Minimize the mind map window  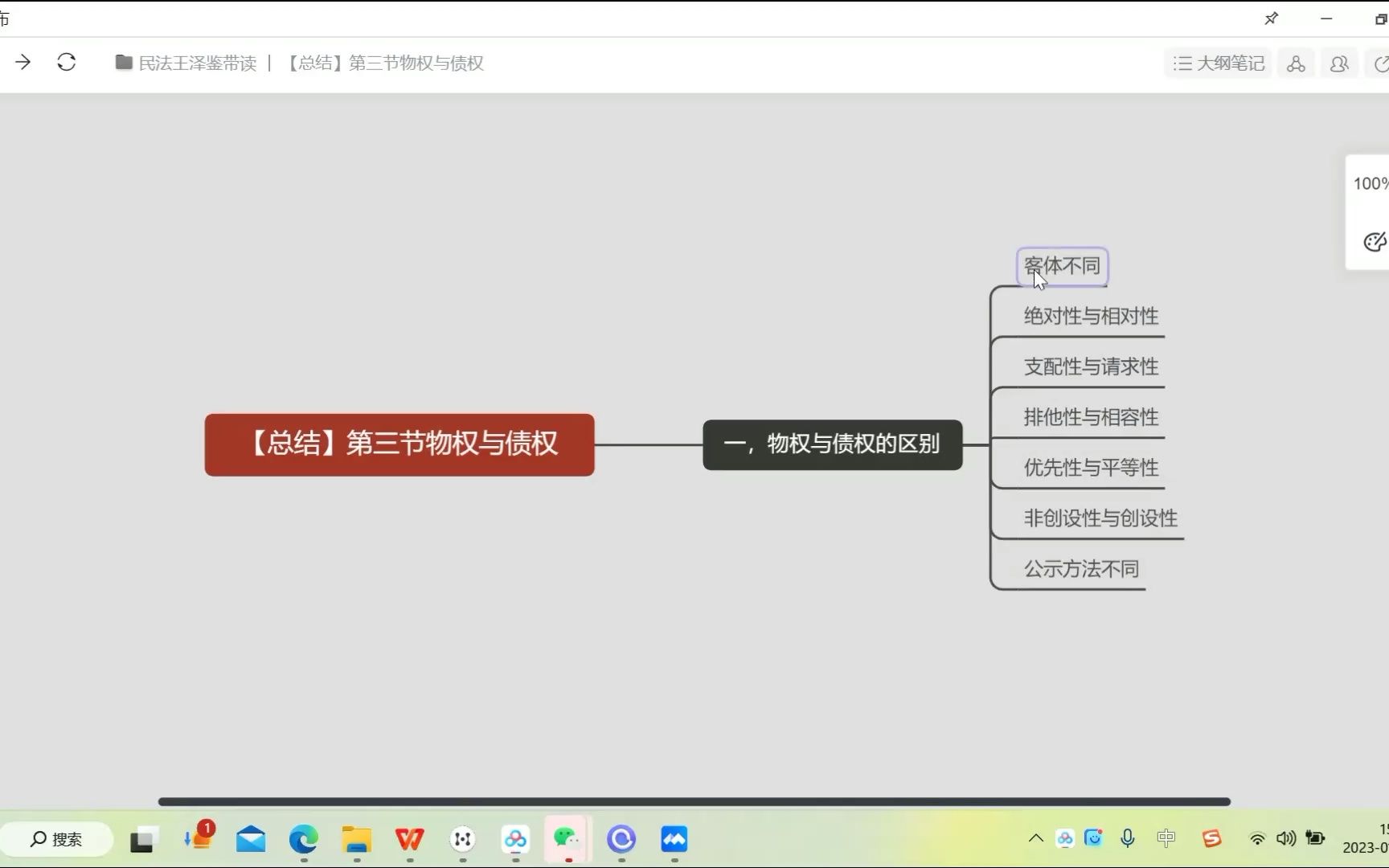1326,18
